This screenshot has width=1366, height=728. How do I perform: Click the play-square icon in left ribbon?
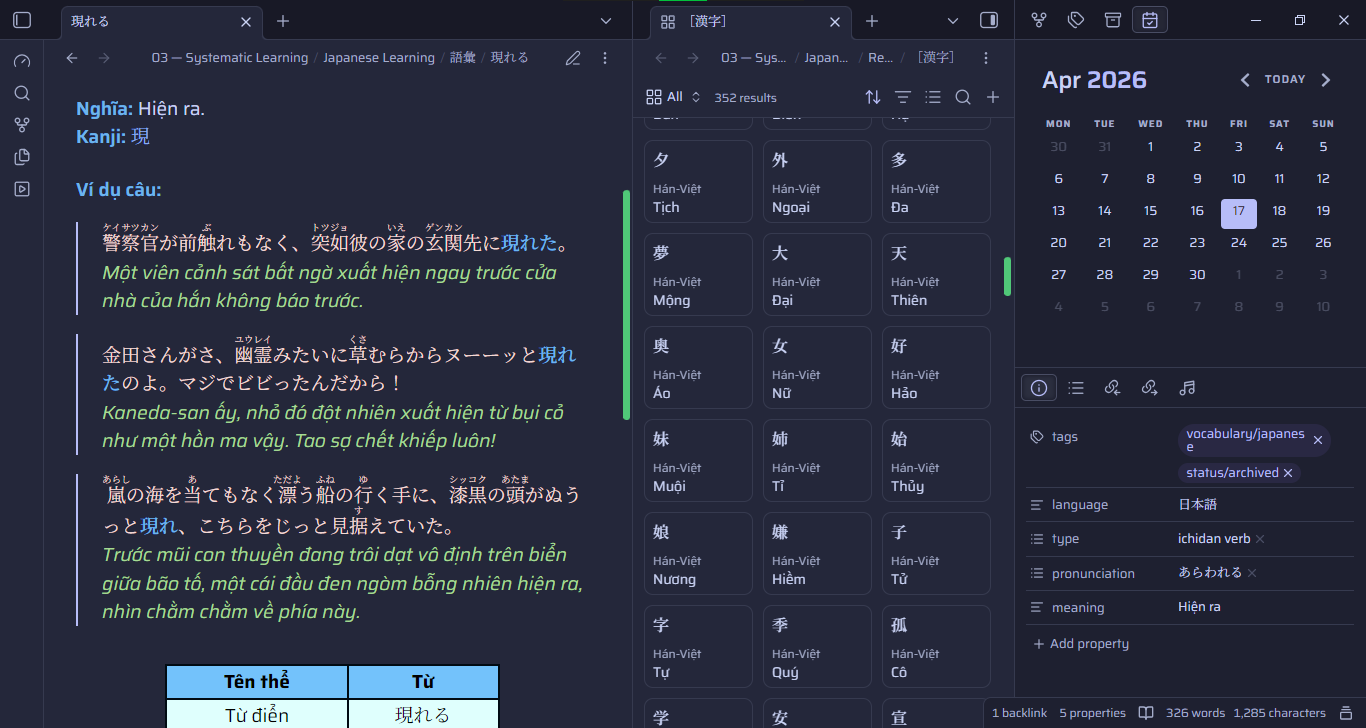pos(22,189)
